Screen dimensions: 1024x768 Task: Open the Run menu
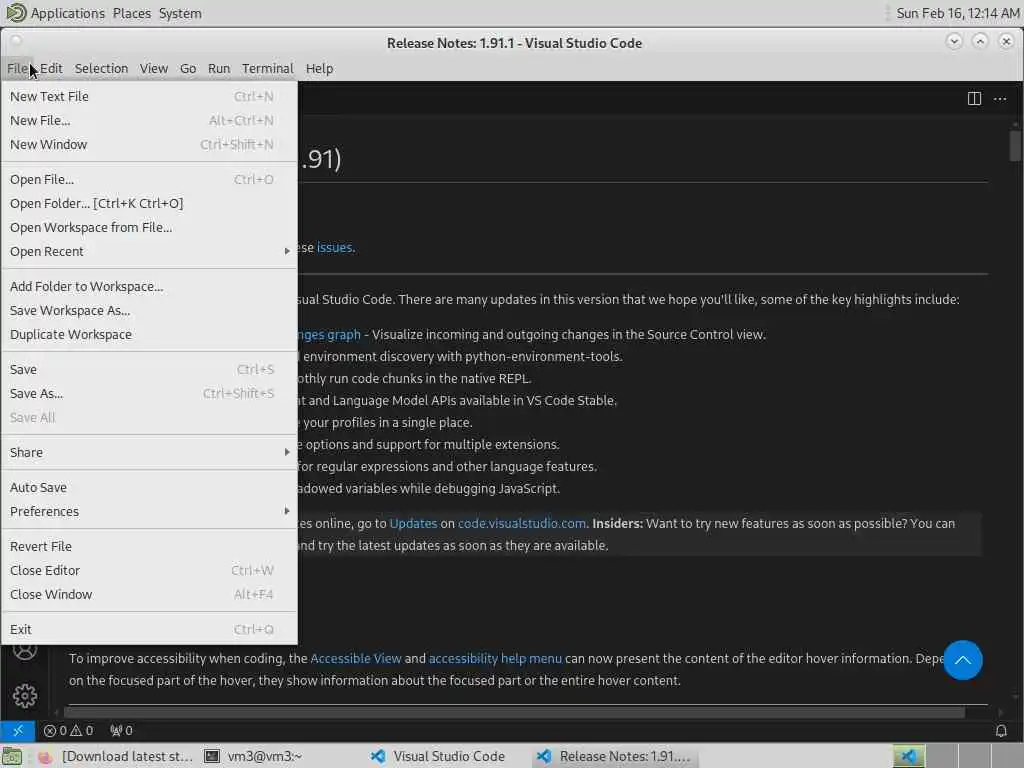point(219,69)
